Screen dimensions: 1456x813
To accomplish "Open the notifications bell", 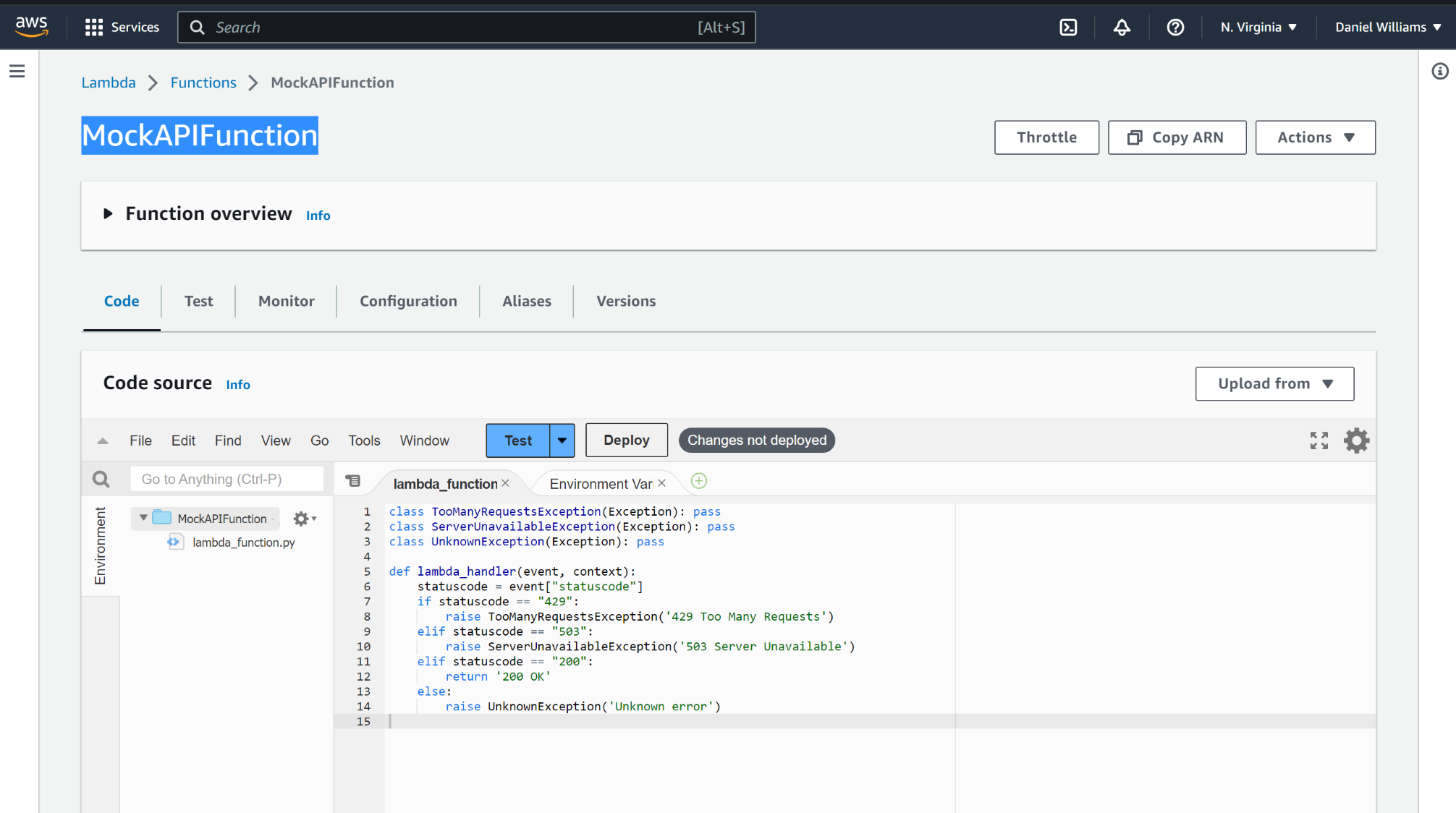I will [x=1122, y=27].
